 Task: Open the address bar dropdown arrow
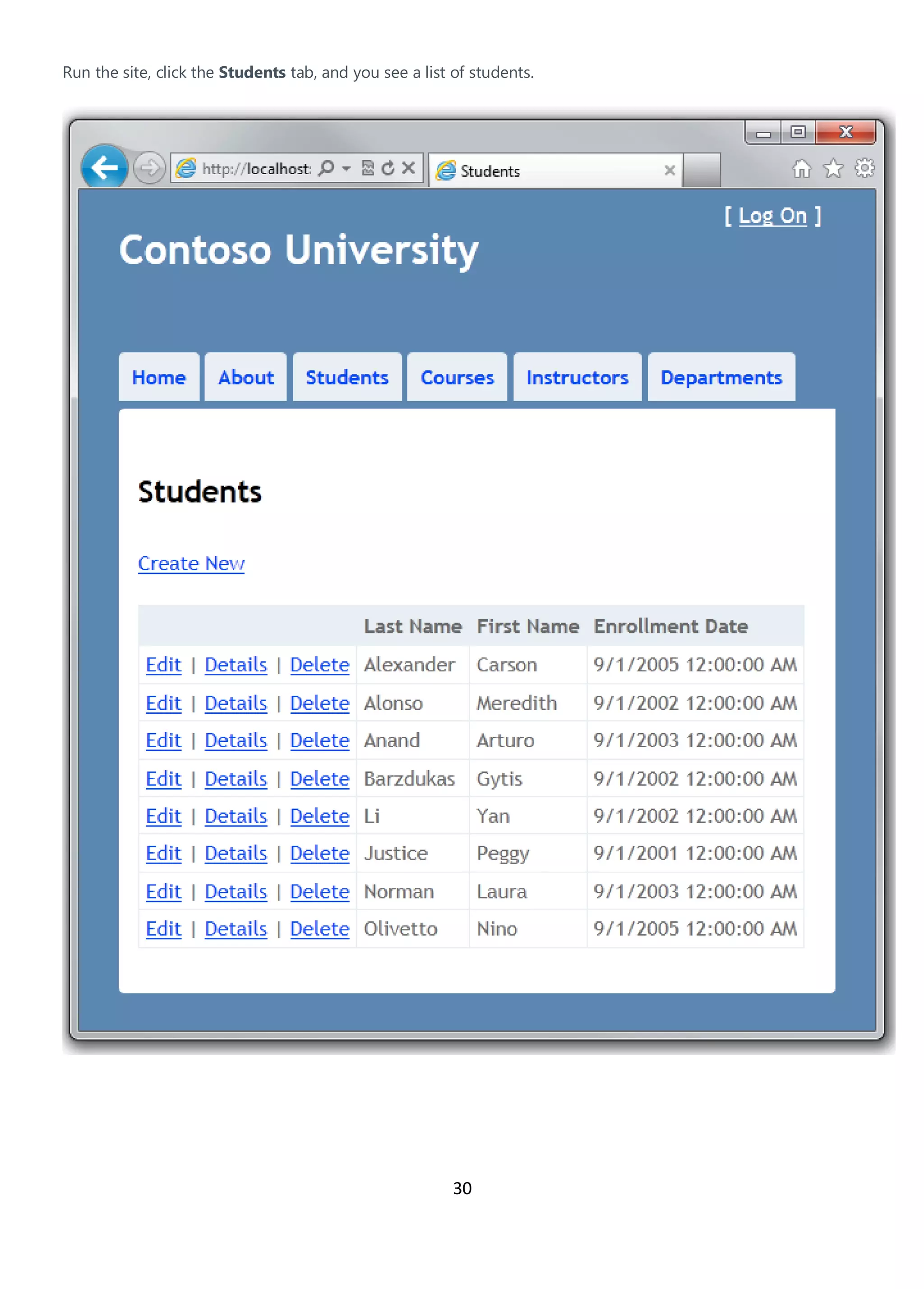pyautogui.click(x=346, y=169)
